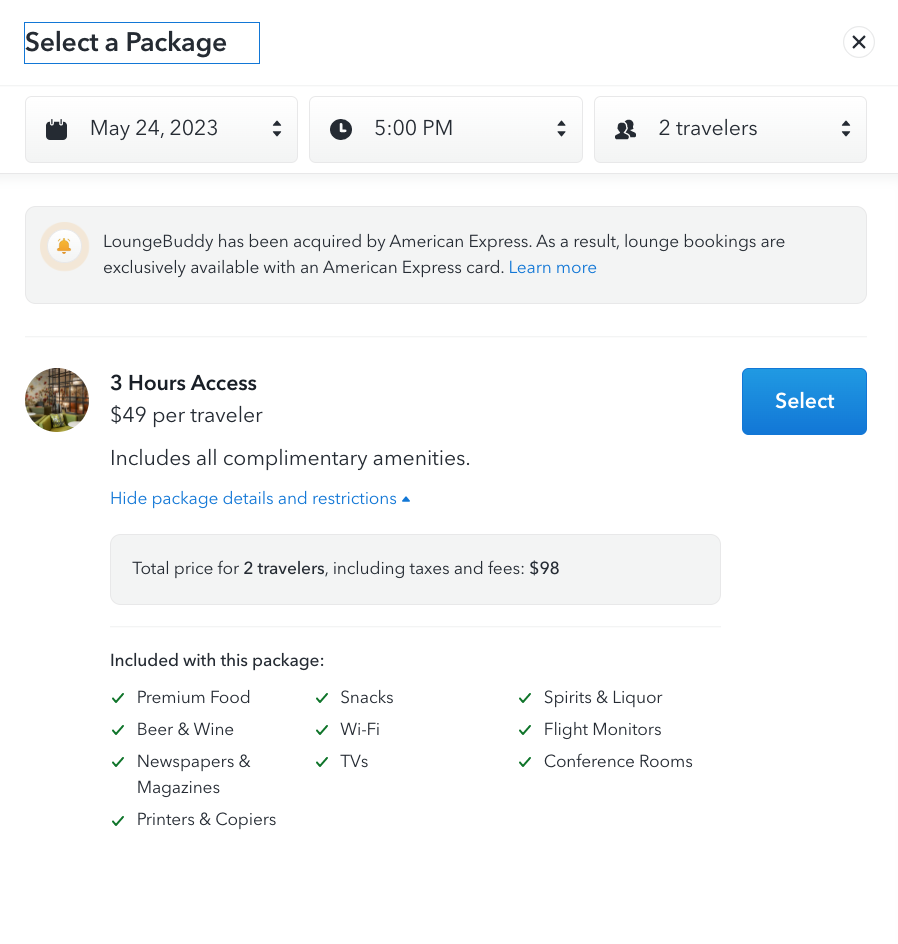The width and height of the screenshot is (898, 944).
Task: Click the $49 per traveler price
Action: click(186, 415)
